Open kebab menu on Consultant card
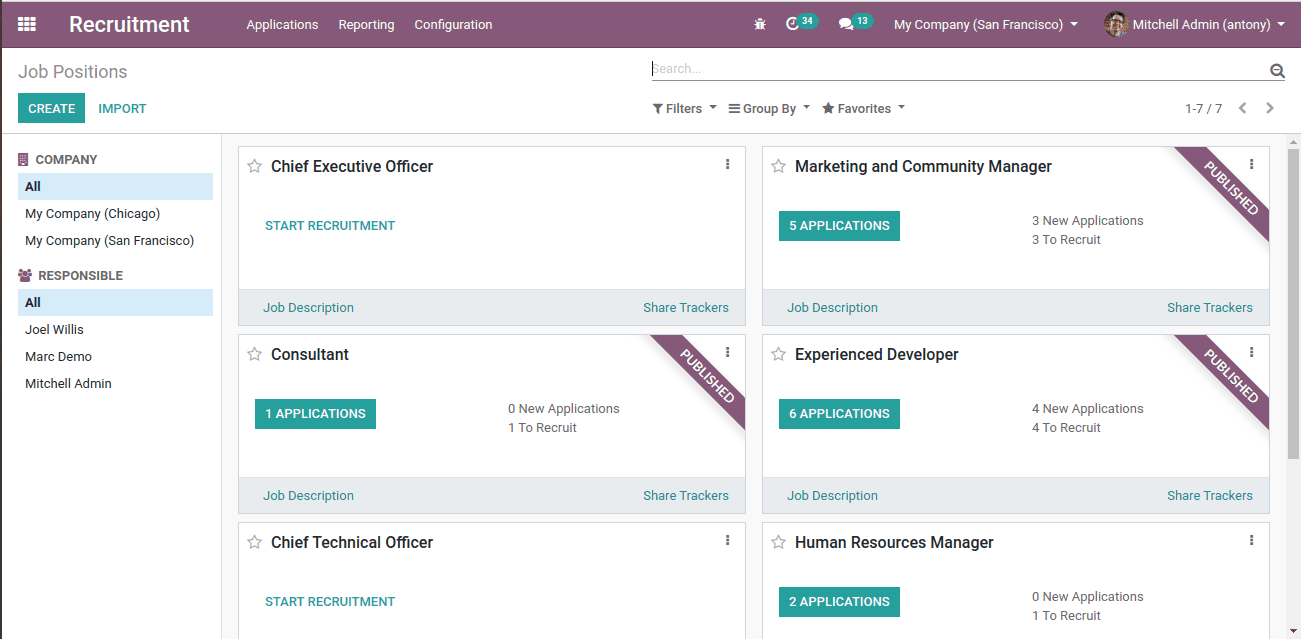The height and width of the screenshot is (639, 1301). tap(727, 352)
